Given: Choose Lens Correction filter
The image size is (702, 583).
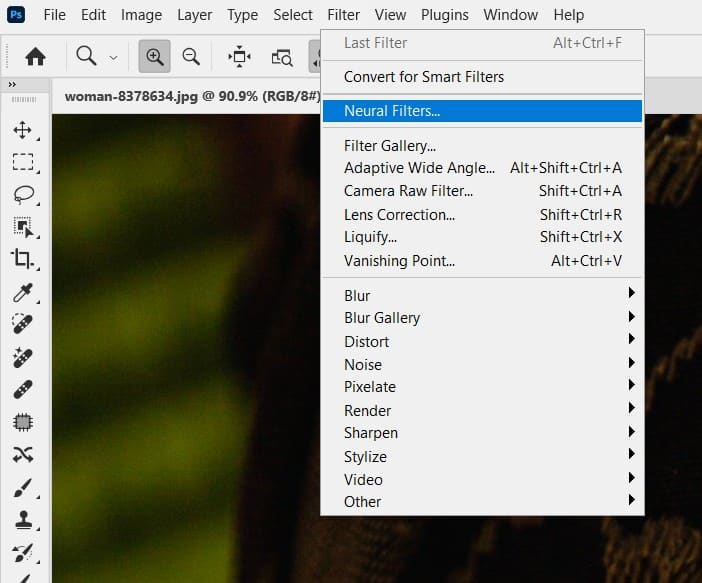Looking at the screenshot, I should 482,215.
